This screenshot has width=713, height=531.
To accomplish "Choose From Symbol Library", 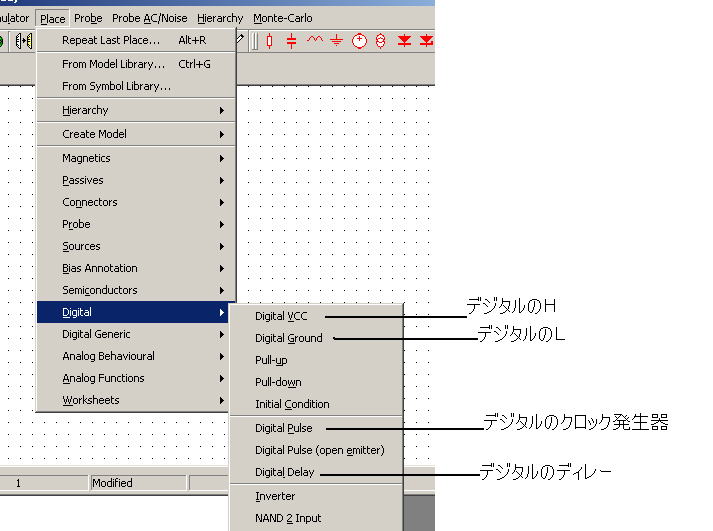I will coord(136,86).
